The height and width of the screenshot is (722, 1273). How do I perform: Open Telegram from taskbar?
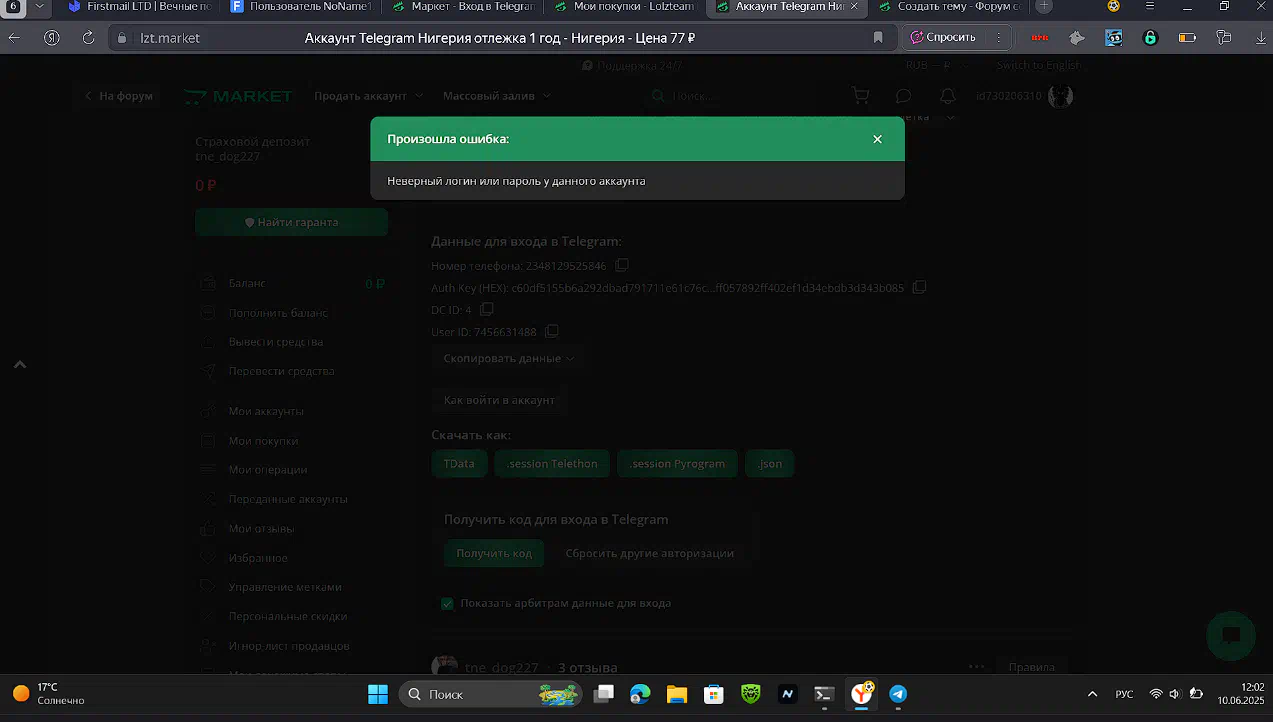[898, 694]
